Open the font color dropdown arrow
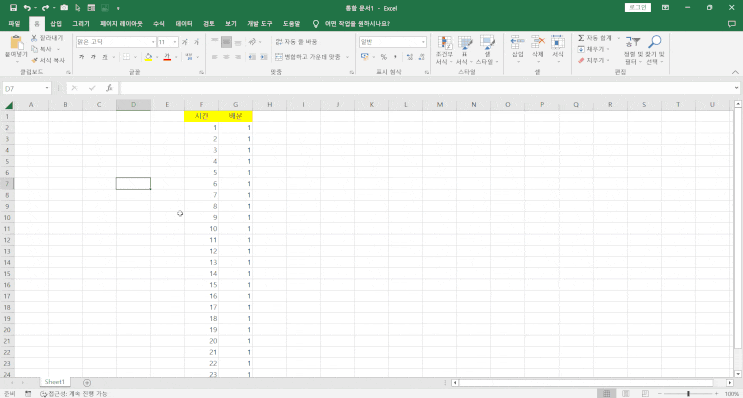743x398 pixels. [x=176, y=57]
